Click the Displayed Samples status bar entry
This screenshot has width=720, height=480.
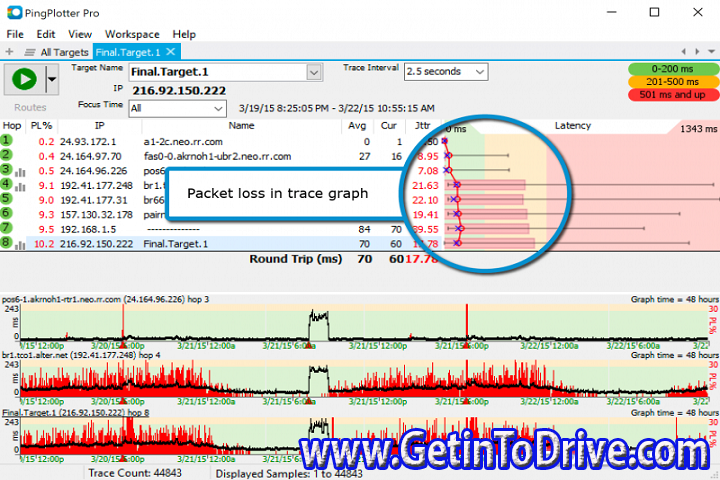pyautogui.click(x=289, y=474)
